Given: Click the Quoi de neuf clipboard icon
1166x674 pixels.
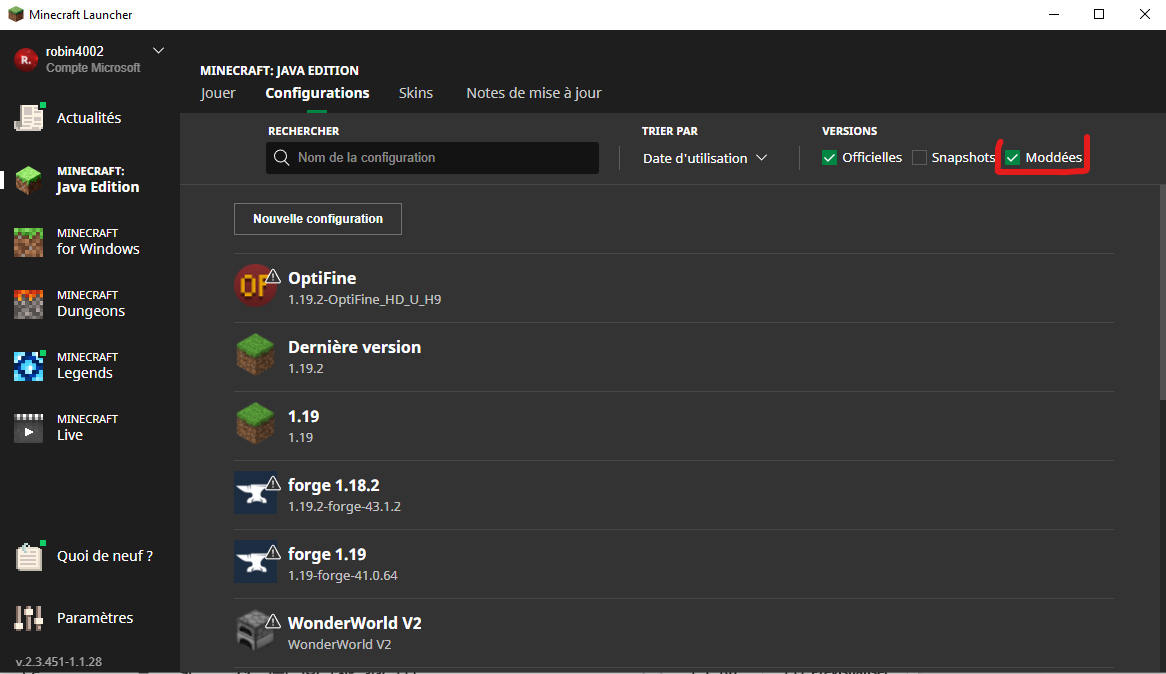Looking at the screenshot, I should [x=29, y=556].
